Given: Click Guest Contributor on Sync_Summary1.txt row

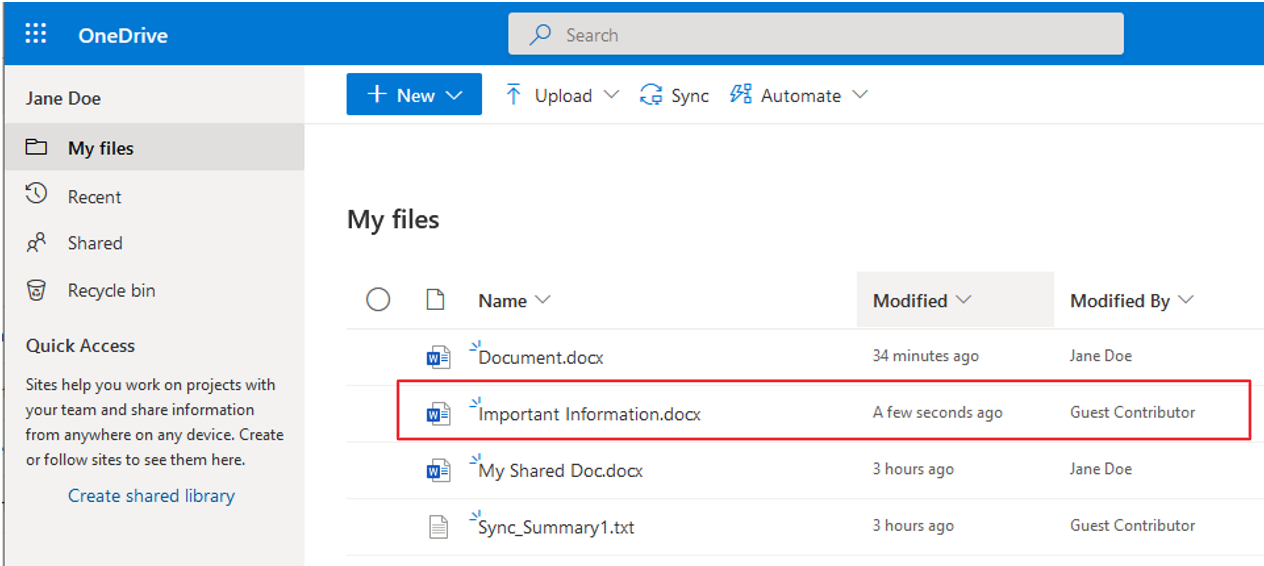Looking at the screenshot, I should pos(1132,525).
